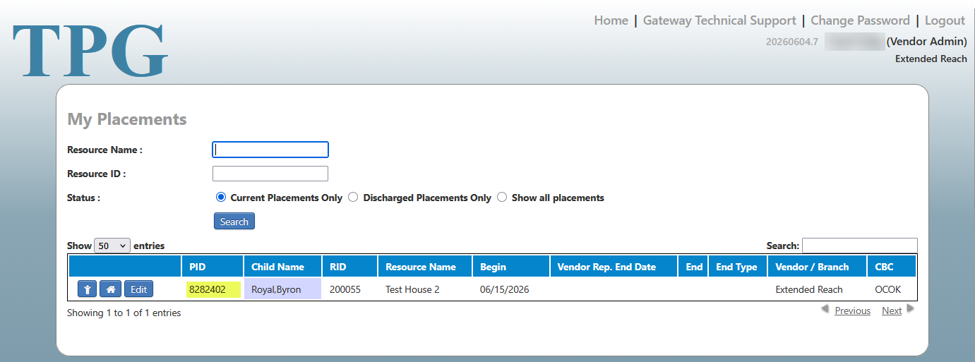Open the child person icon for Royal,Byron
The width and height of the screenshot is (975, 362).
[87, 289]
